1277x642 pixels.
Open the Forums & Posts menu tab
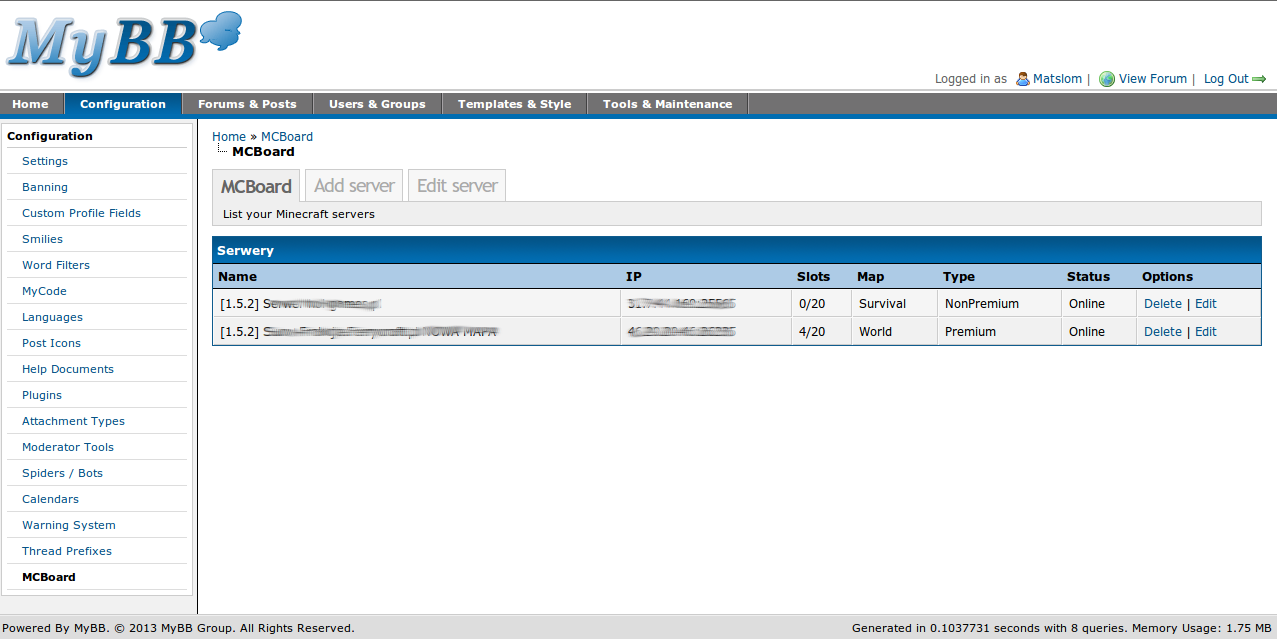pyautogui.click(x=247, y=104)
